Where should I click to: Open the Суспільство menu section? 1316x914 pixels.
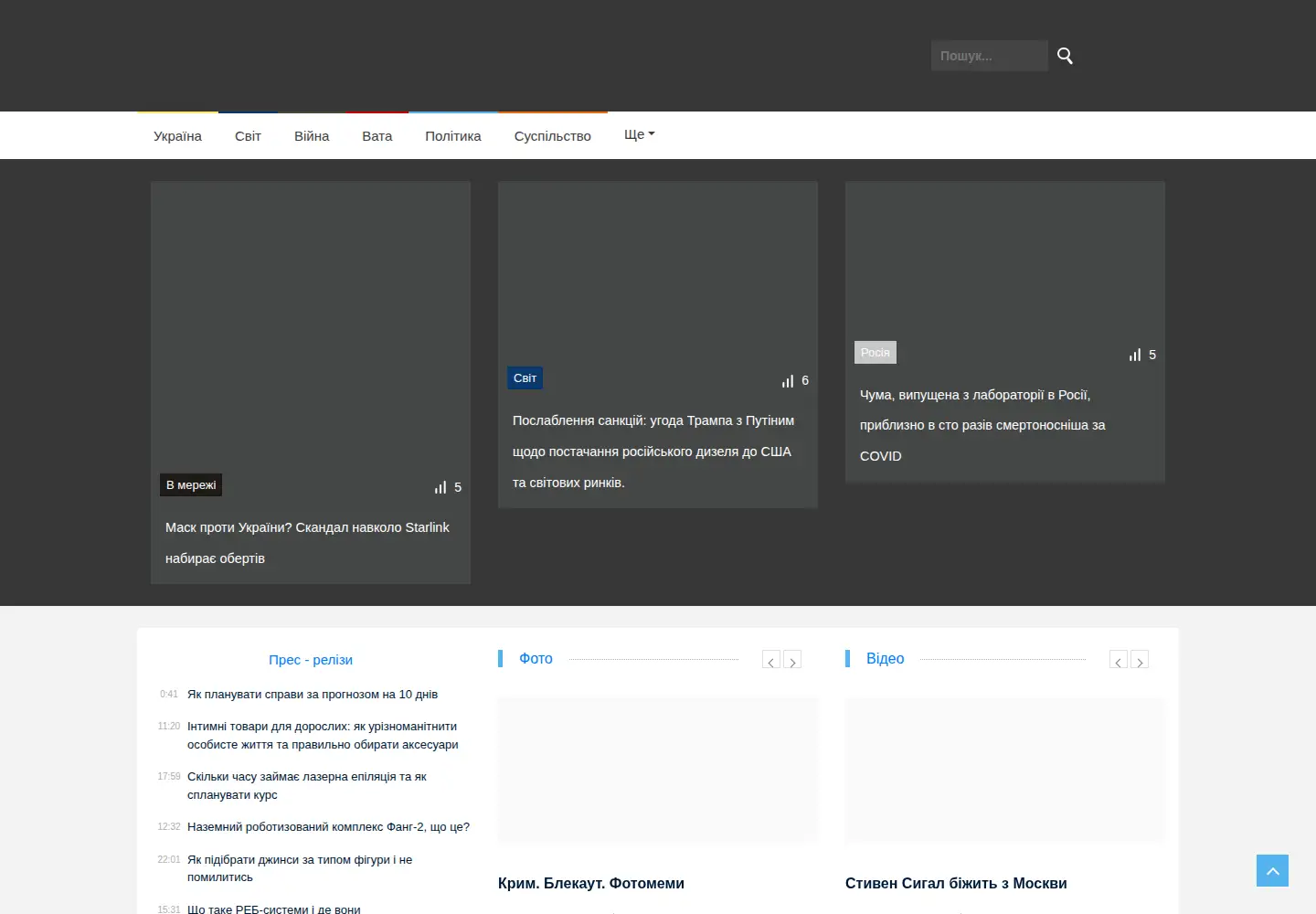click(553, 136)
